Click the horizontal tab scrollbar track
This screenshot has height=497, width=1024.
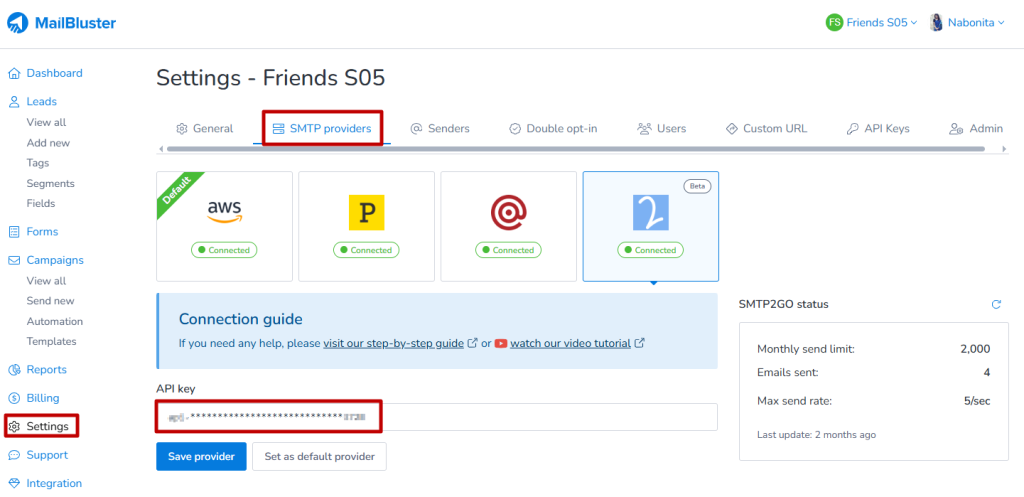tap(575, 150)
